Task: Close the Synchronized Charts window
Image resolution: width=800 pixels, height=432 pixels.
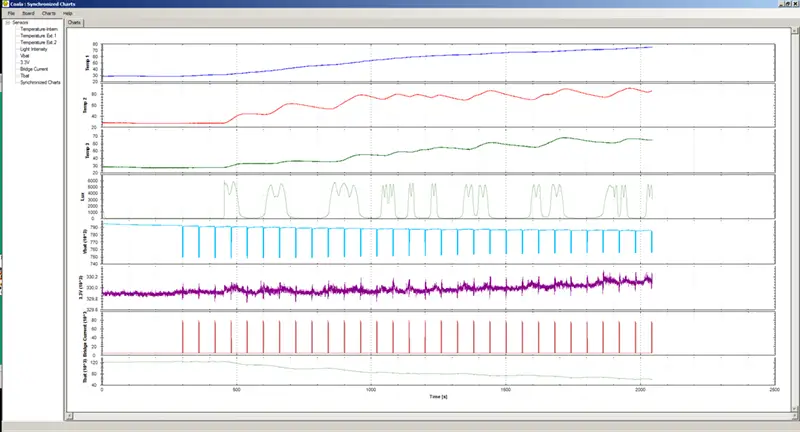Action: click(x=795, y=4)
